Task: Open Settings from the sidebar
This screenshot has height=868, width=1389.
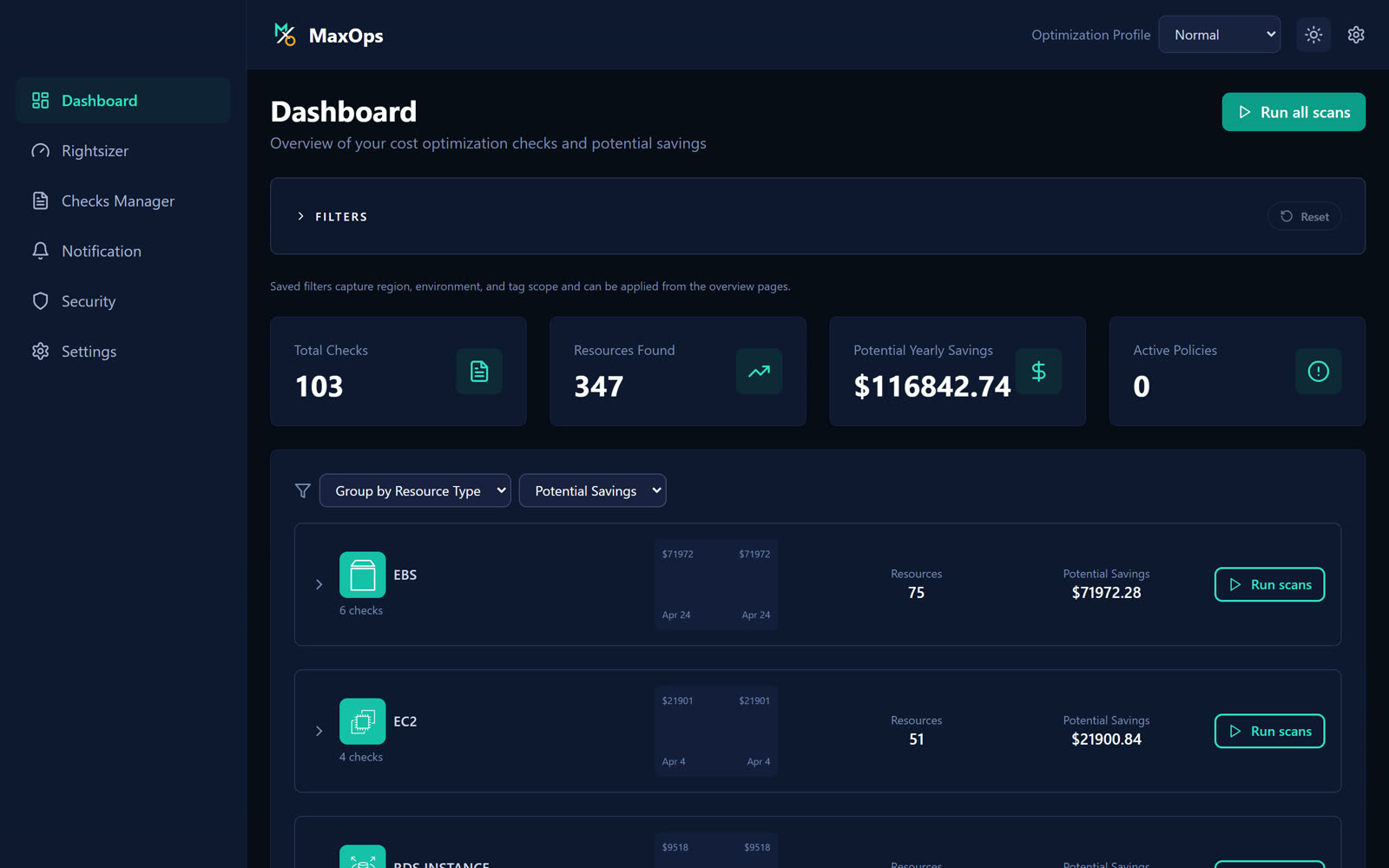Action: point(122,352)
